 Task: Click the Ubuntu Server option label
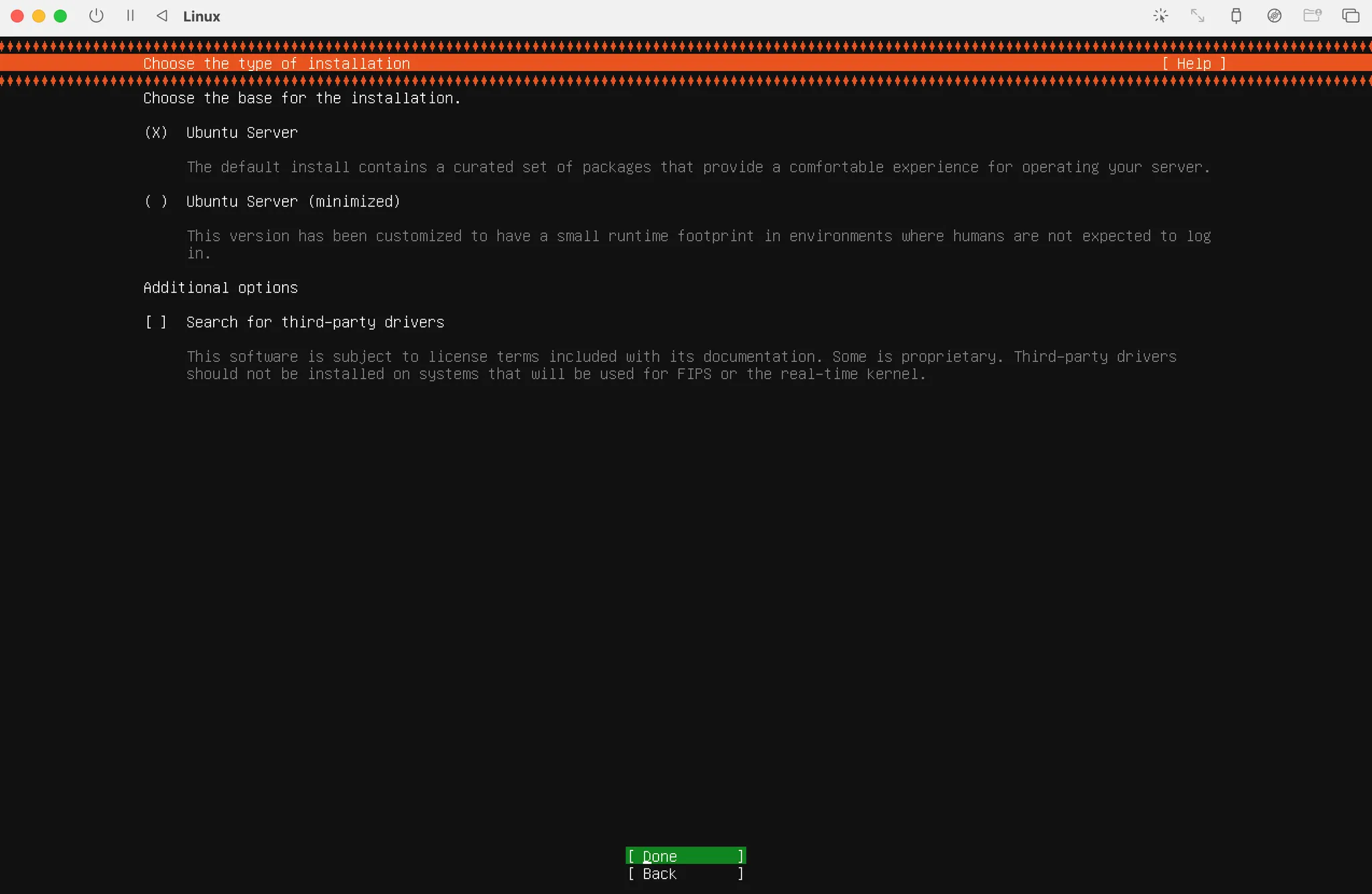[242, 133]
